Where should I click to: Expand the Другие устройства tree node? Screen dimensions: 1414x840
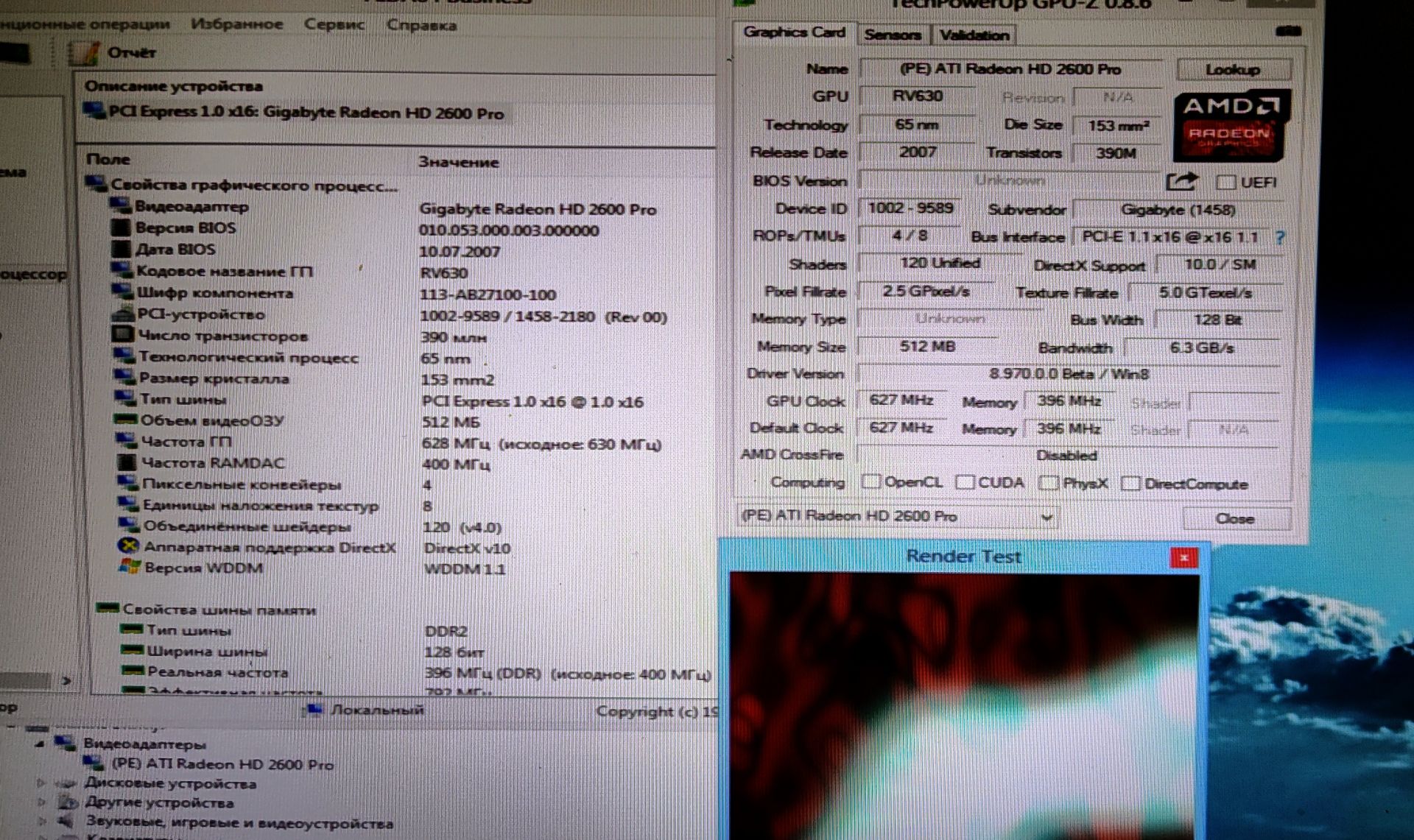pos(42,802)
